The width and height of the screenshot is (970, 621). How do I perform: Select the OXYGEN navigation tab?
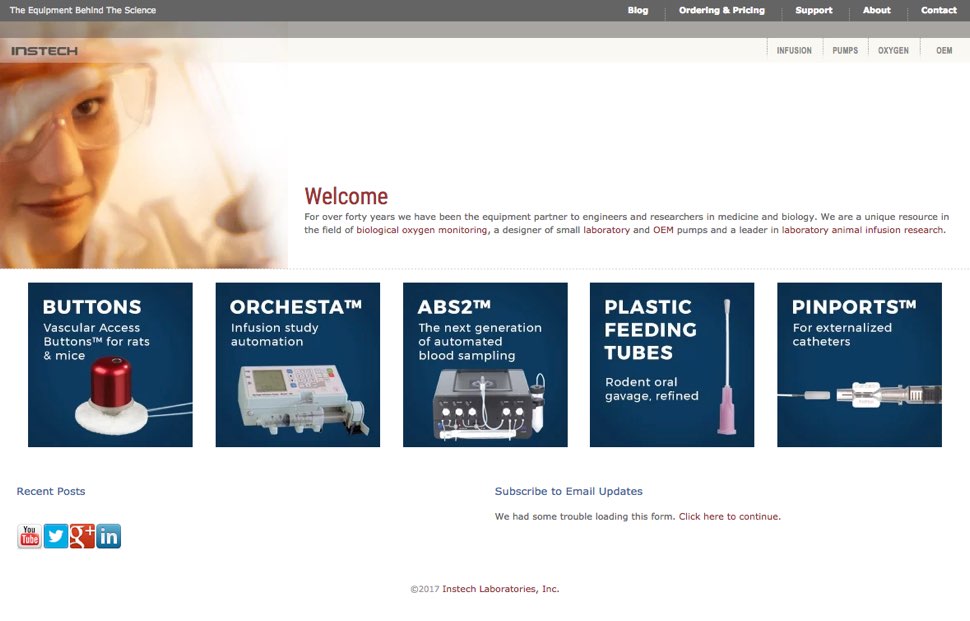[893, 48]
